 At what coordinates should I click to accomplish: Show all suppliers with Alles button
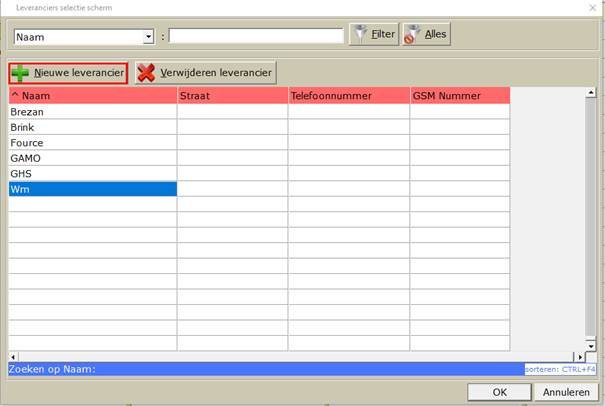pos(426,34)
